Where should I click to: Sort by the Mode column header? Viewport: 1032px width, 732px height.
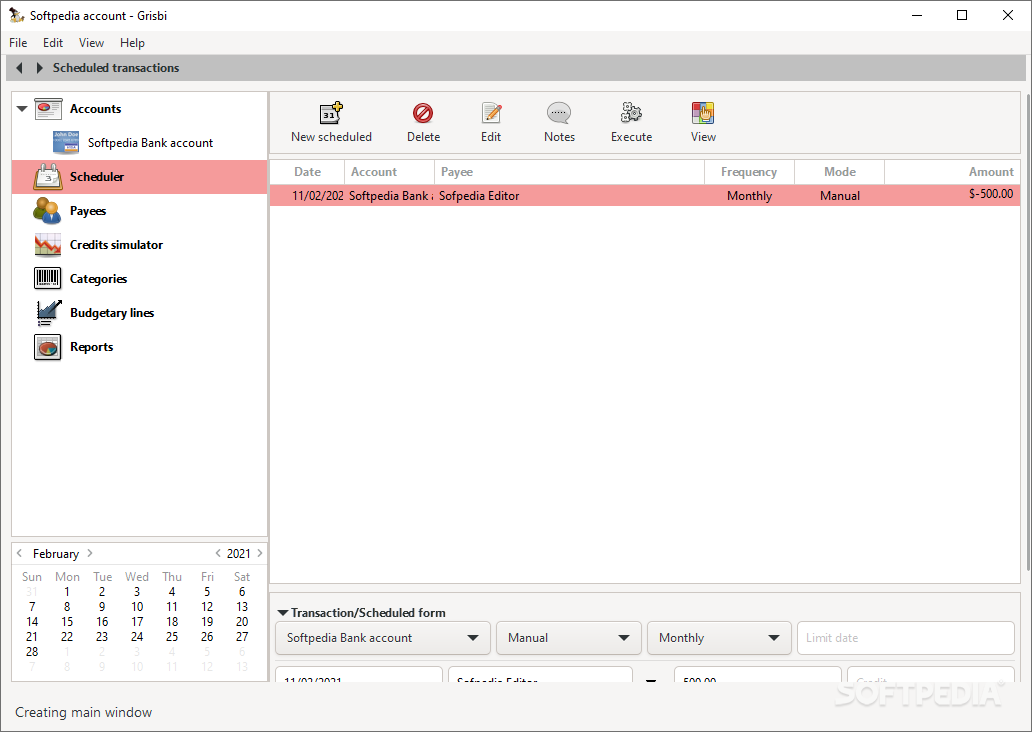pos(840,172)
